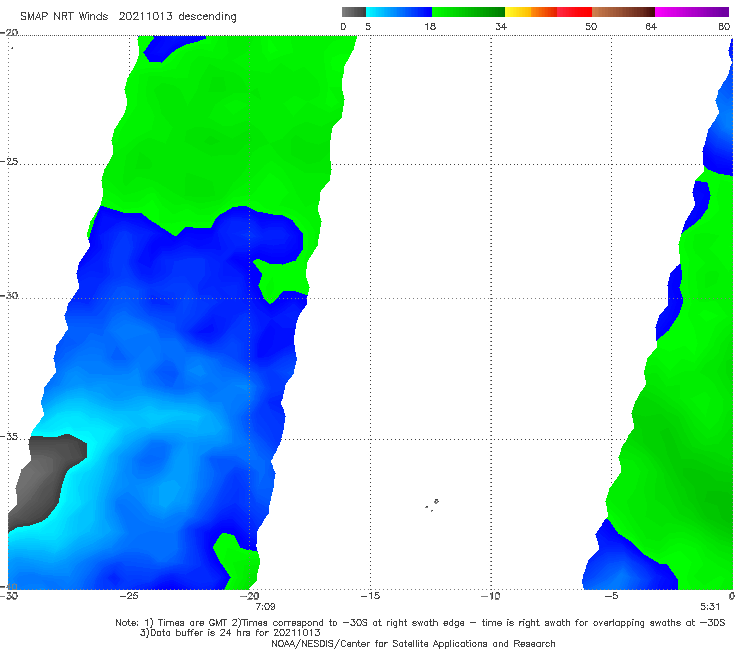Click the note '3)Data buffer is 24 hrs for 20211013'

coord(230,633)
